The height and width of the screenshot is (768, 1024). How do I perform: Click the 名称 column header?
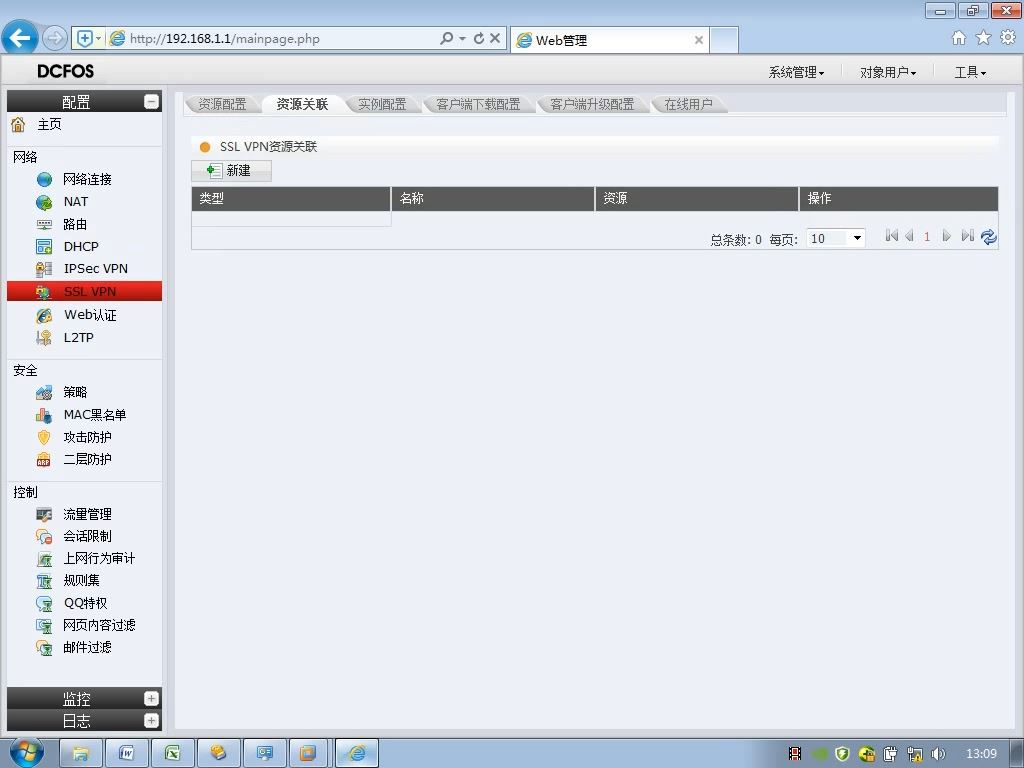(x=493, y=199)
